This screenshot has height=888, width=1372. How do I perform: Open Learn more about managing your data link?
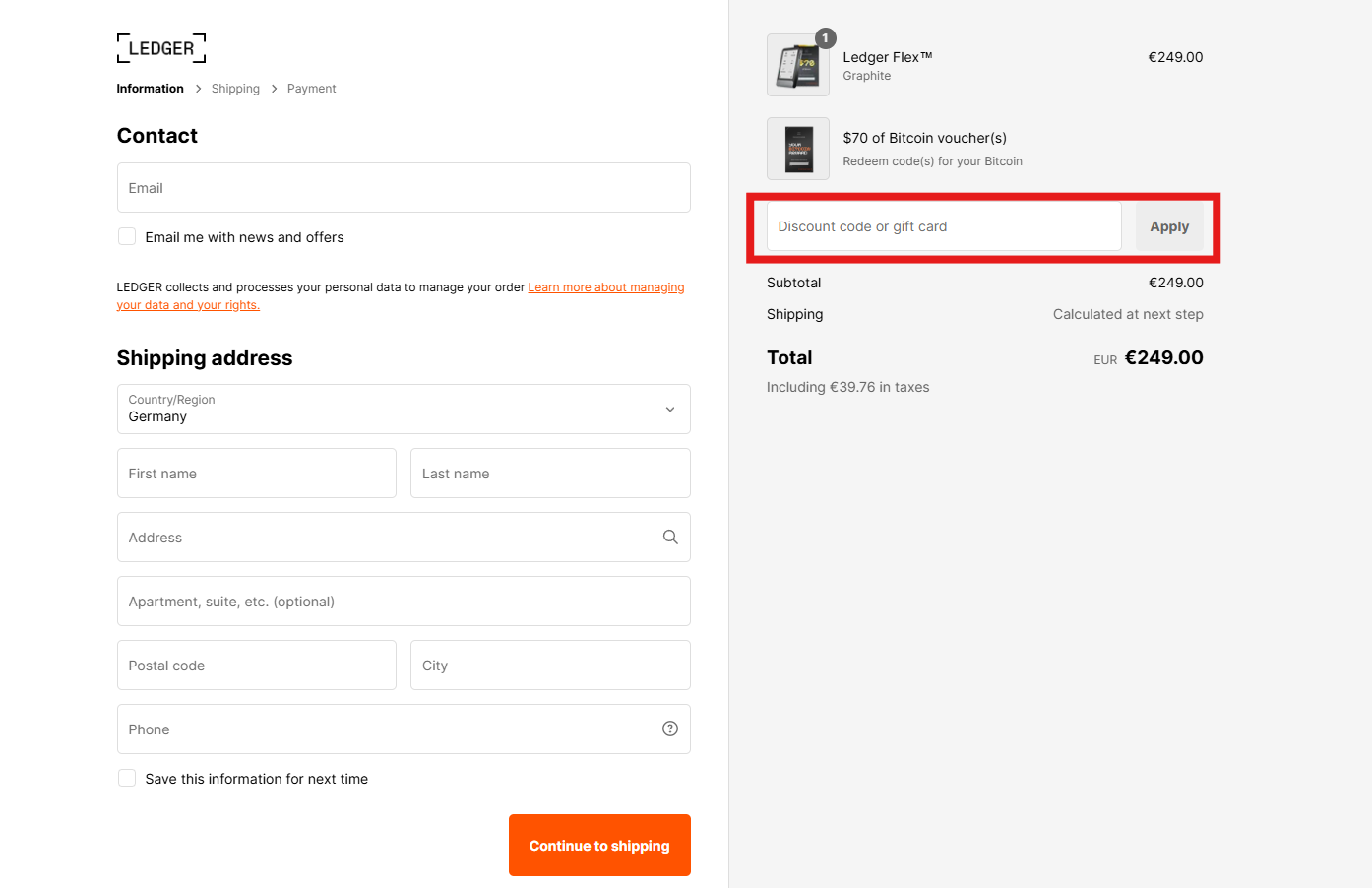click(x=401, y=296)
